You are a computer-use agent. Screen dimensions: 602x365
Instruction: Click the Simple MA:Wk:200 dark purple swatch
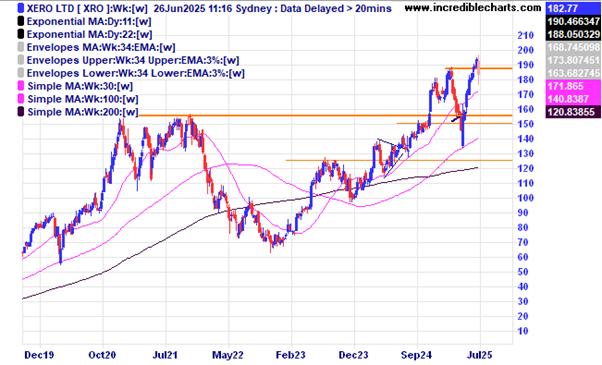[x=21, y=112]
